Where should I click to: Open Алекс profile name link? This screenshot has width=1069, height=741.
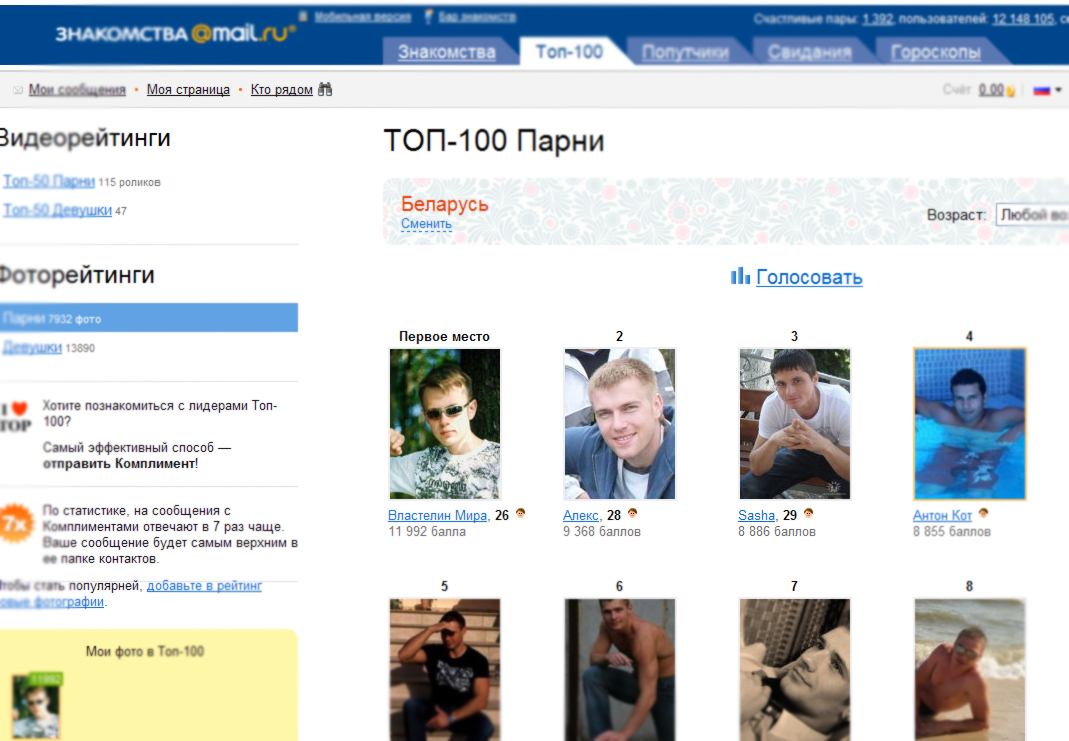click(581, 515)
